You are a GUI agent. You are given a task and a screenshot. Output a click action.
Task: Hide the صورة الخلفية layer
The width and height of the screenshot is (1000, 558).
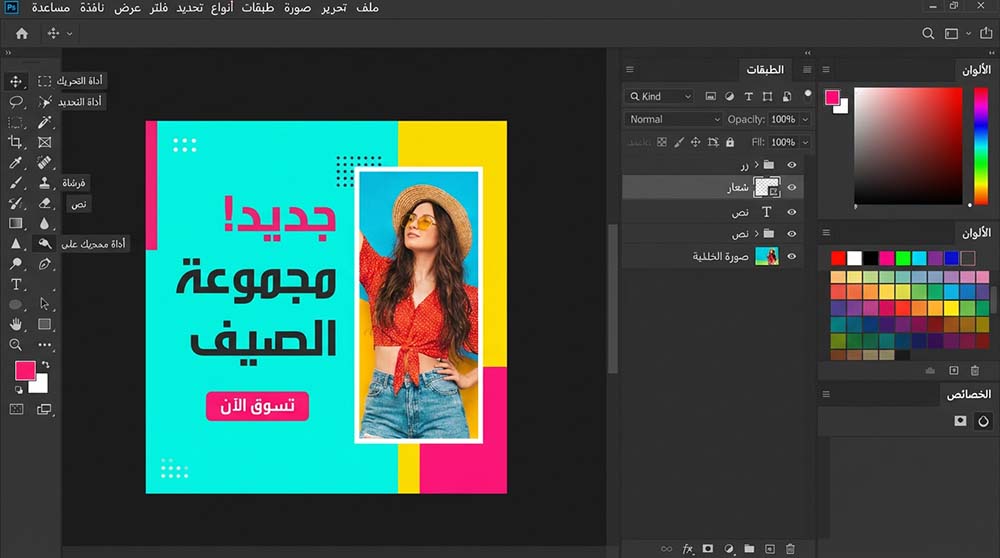(791, 256)
